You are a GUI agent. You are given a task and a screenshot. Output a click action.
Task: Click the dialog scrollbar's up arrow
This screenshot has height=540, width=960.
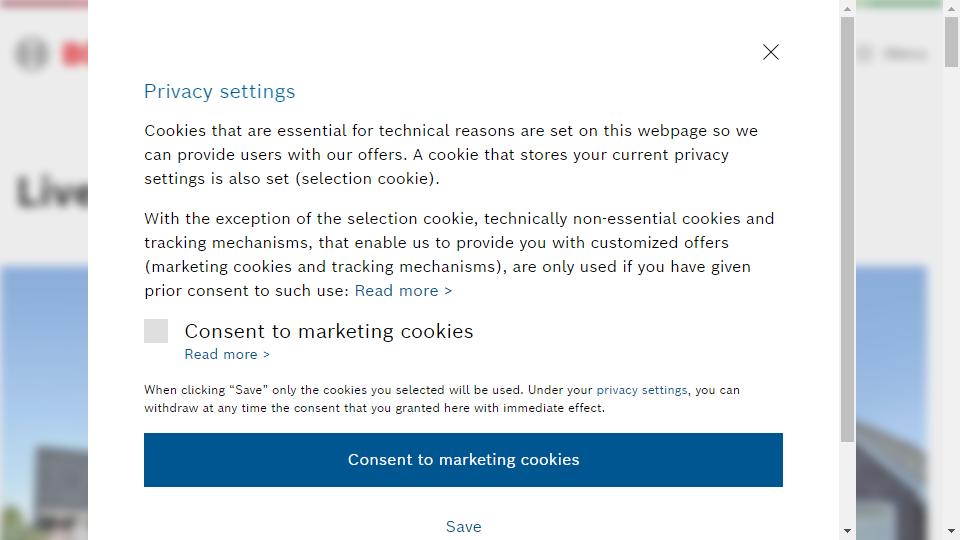[847, 9]
